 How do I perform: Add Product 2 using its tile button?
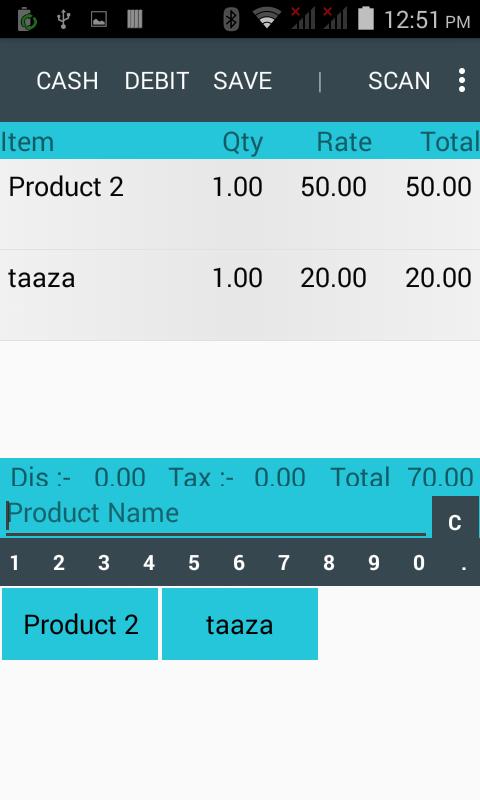pos(80,624)
